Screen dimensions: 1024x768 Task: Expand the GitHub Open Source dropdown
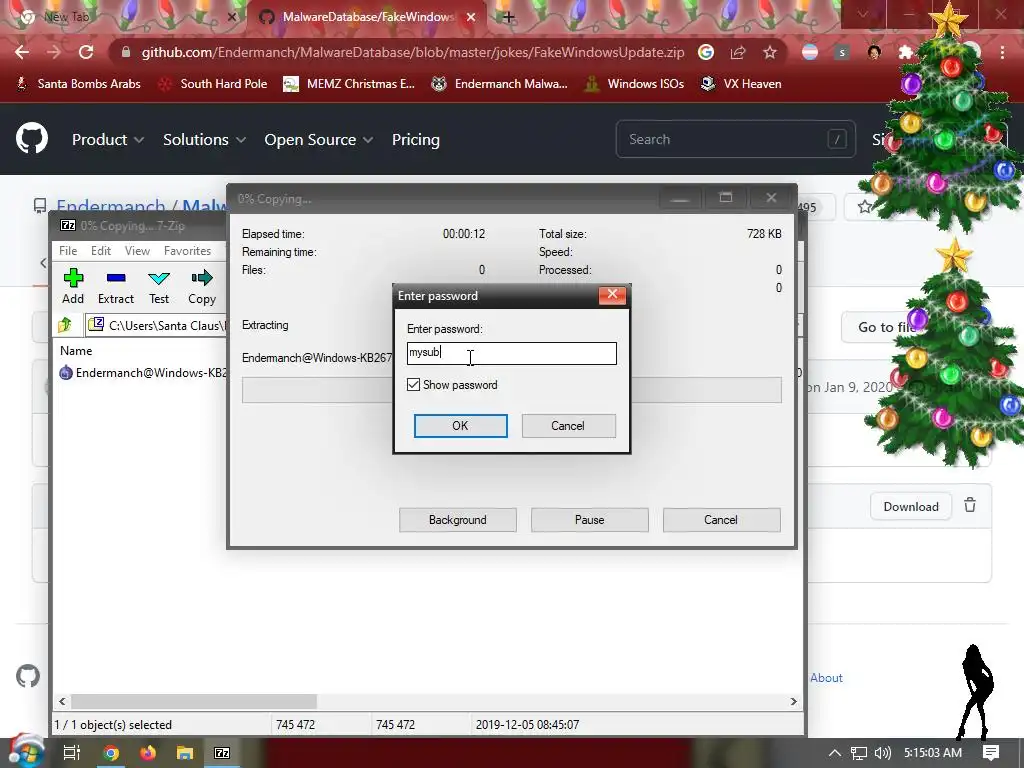coord(319,140)
